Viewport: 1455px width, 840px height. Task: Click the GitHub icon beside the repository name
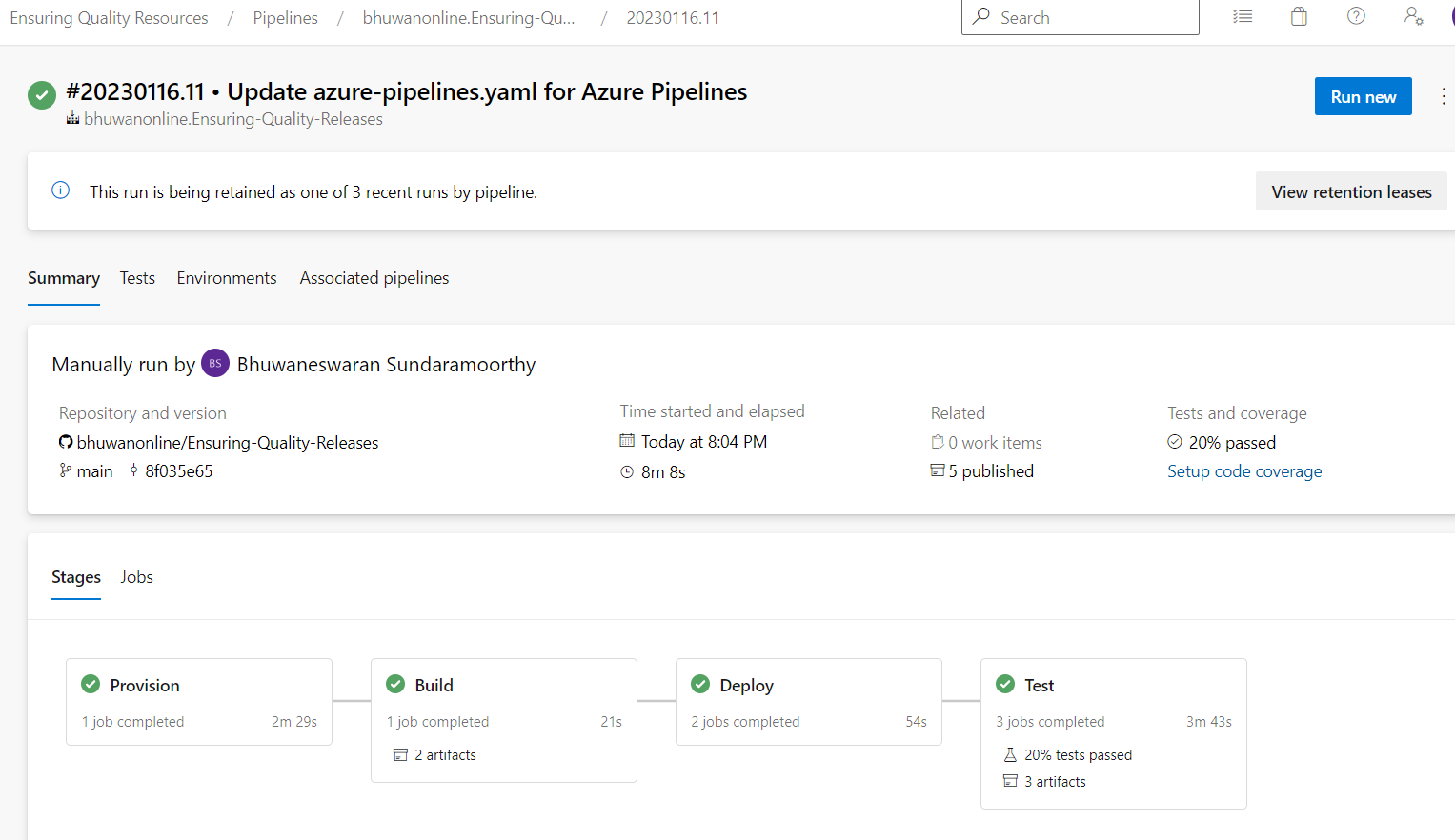(65, 442)
